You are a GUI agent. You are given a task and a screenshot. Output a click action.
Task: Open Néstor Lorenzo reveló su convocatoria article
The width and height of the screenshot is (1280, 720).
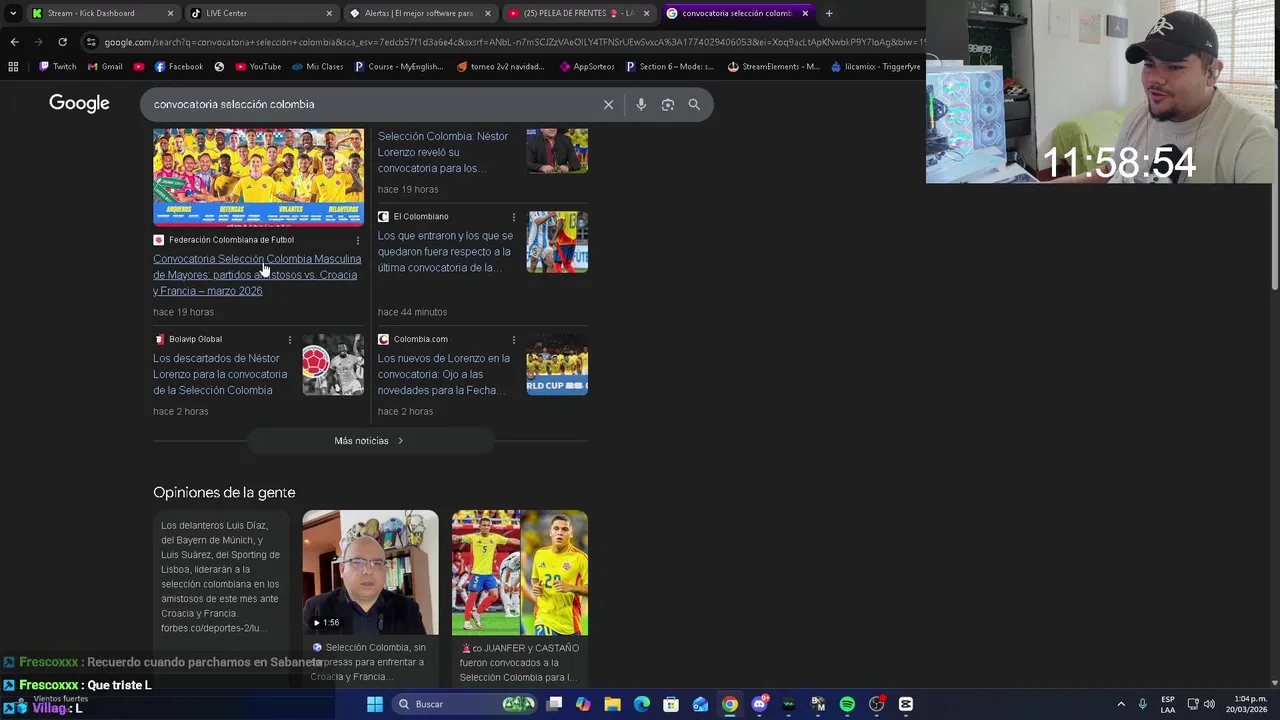click(x=443, y=152)
